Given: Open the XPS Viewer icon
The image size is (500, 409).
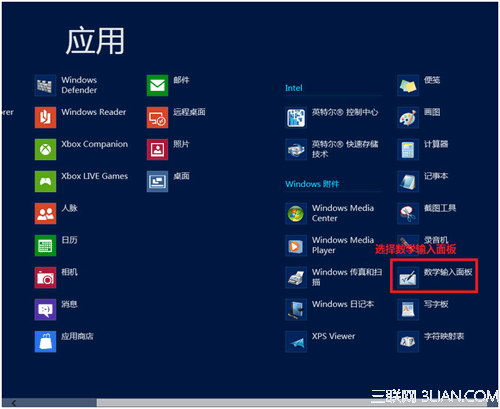Looking at the screenshot, I should coord(296,341).
